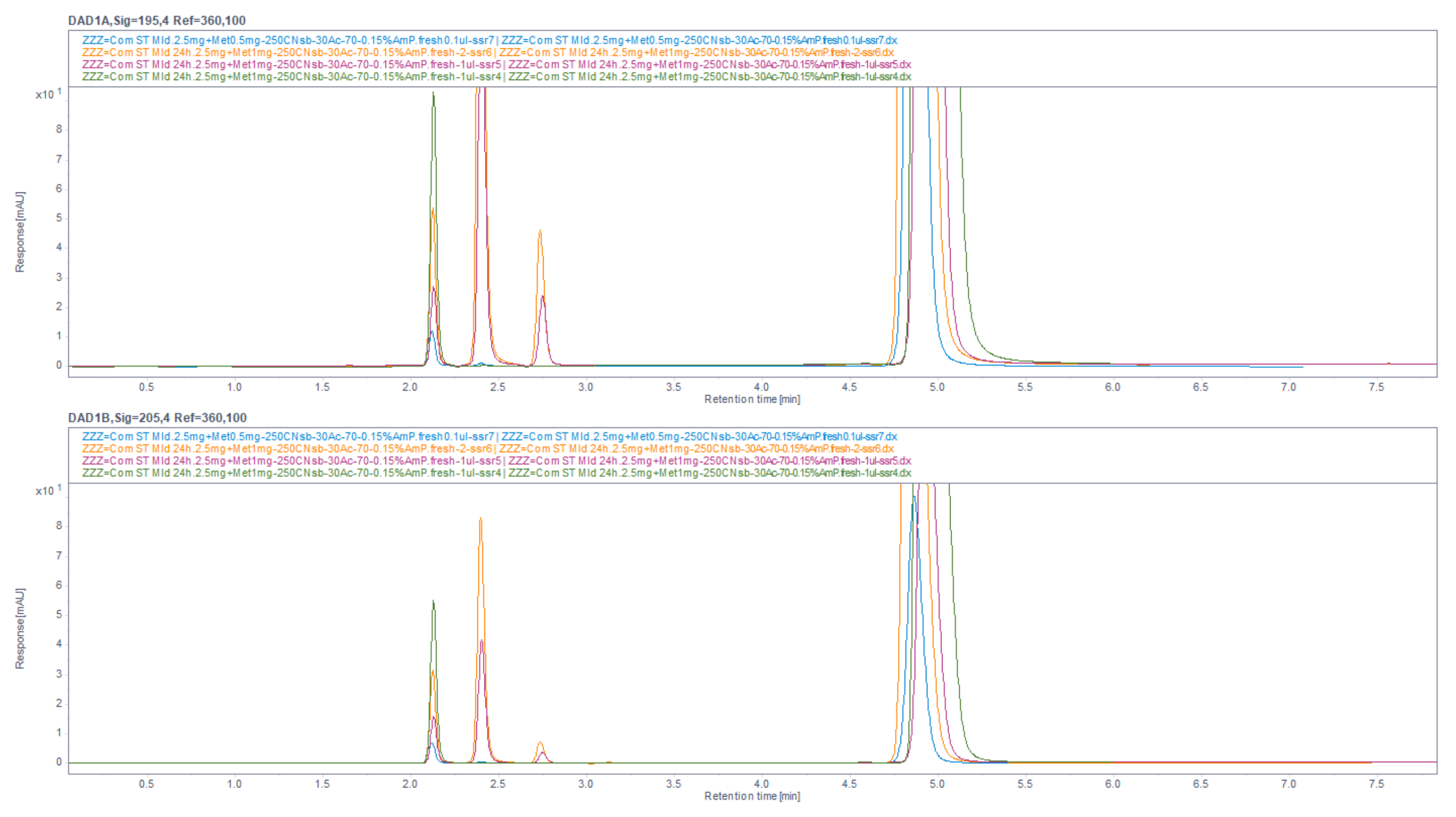Viewport: 1456px width, 817px height.
Task: Click orange peak apex near 2.4 min, bottom chart
Action: tap(481, 518)
